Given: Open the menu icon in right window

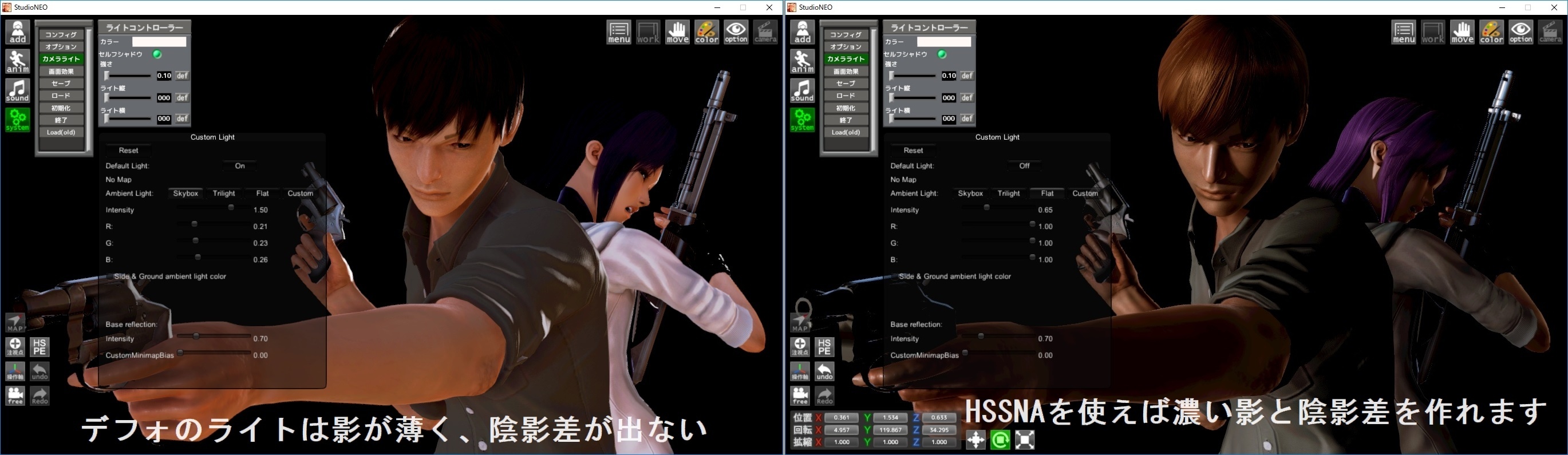Looking at the screenshot, I should tap(1404, 32).
